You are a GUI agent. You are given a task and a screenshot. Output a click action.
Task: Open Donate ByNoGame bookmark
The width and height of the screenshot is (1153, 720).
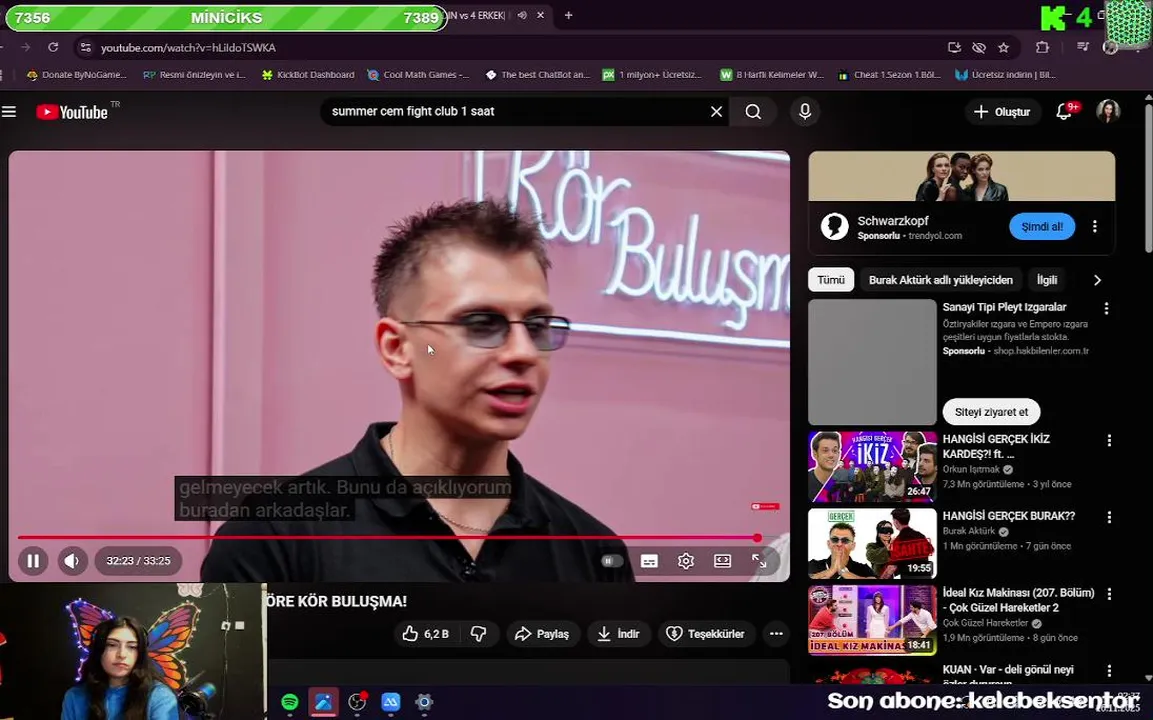click(76, 75)
